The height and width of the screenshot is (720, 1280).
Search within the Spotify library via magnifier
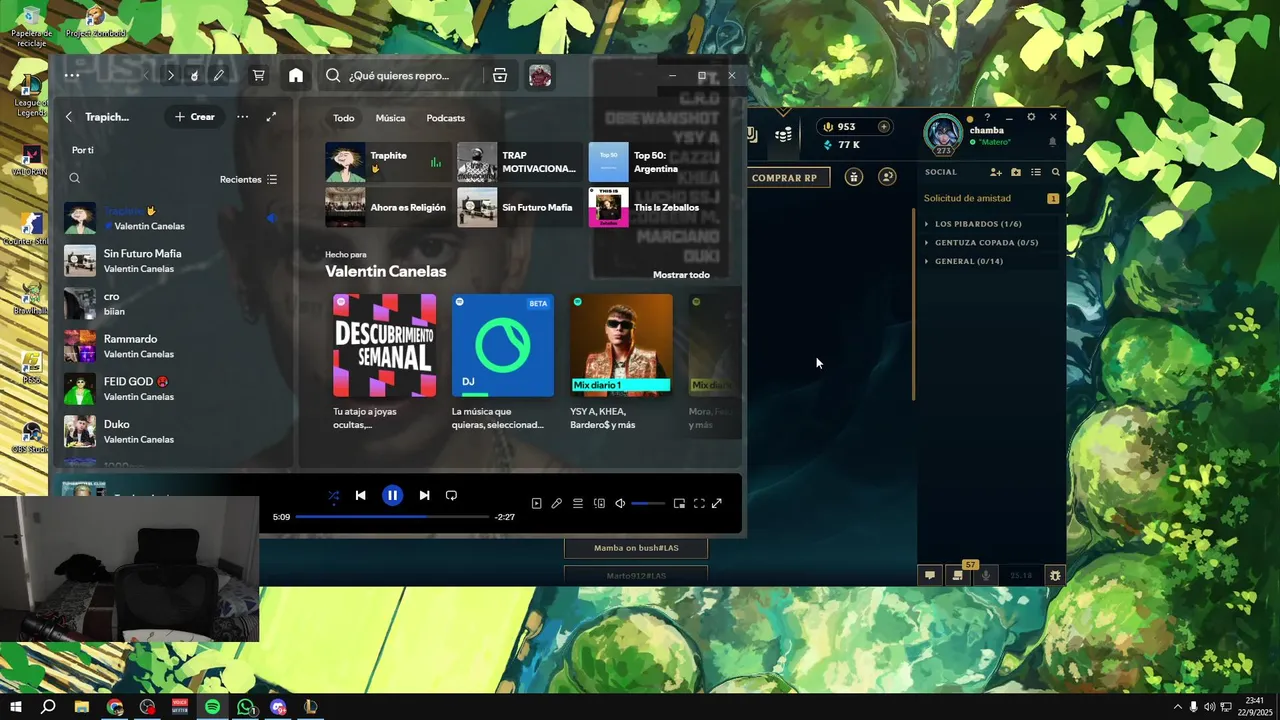[x=74, y=179]
